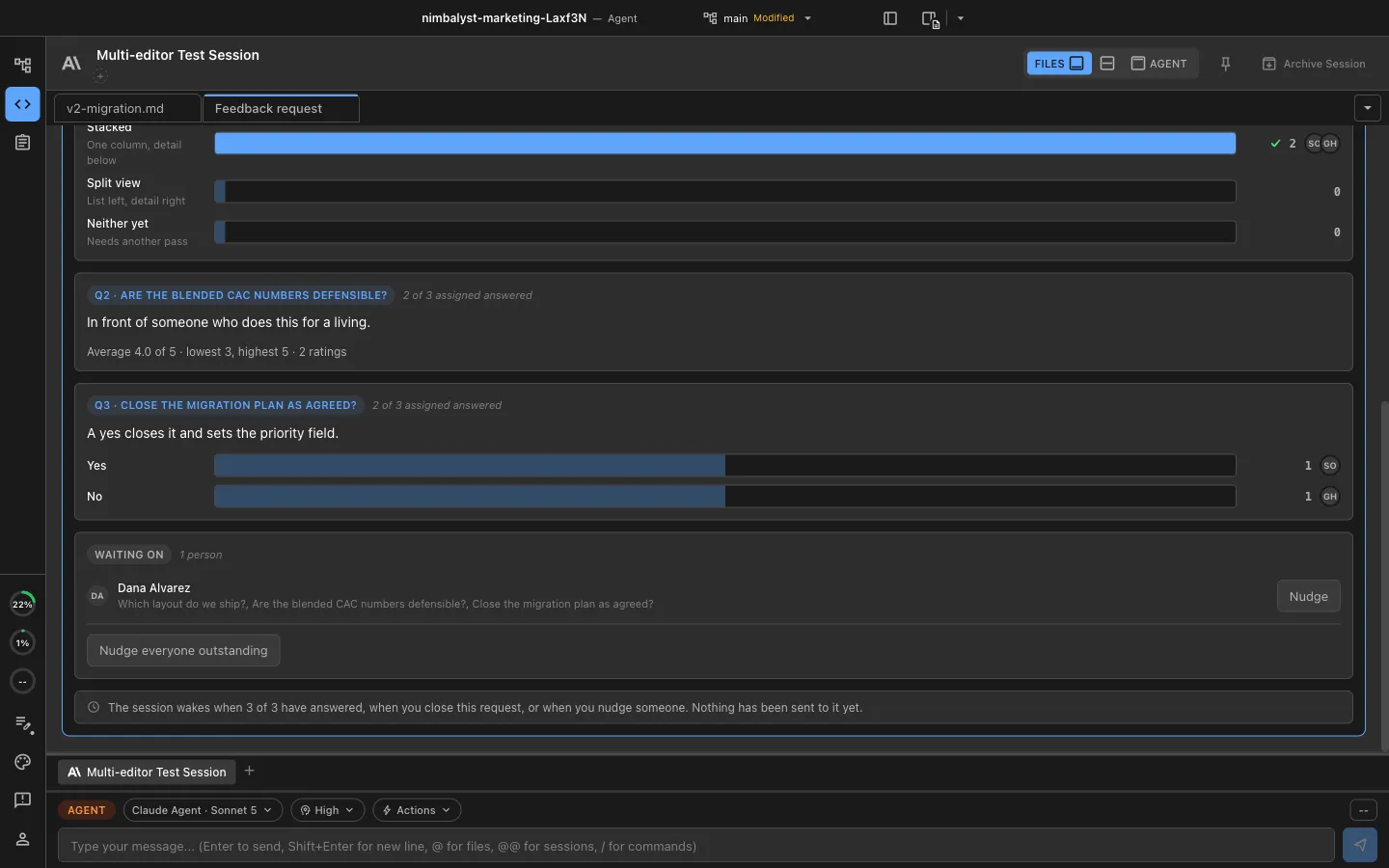This screenshot has width=1389, height=868.
Task: Click the Split view result bar
Action: [724, 192]
